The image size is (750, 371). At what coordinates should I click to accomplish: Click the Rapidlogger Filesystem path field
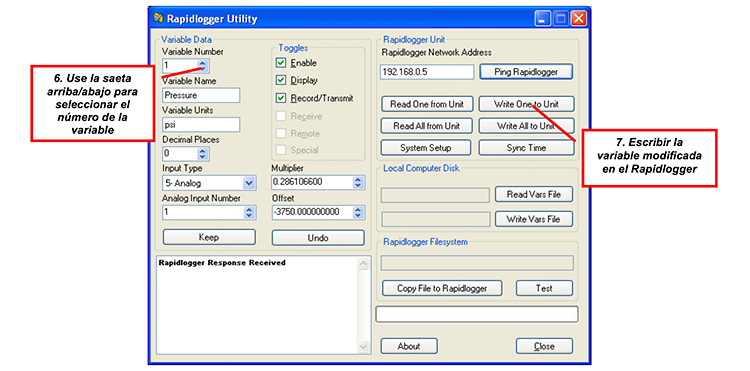[x=477, y=263]
